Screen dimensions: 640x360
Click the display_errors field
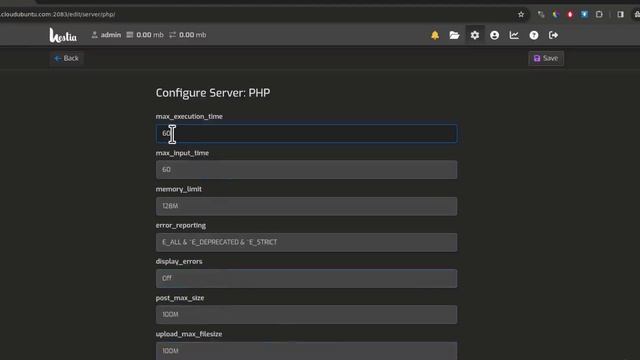307,278
